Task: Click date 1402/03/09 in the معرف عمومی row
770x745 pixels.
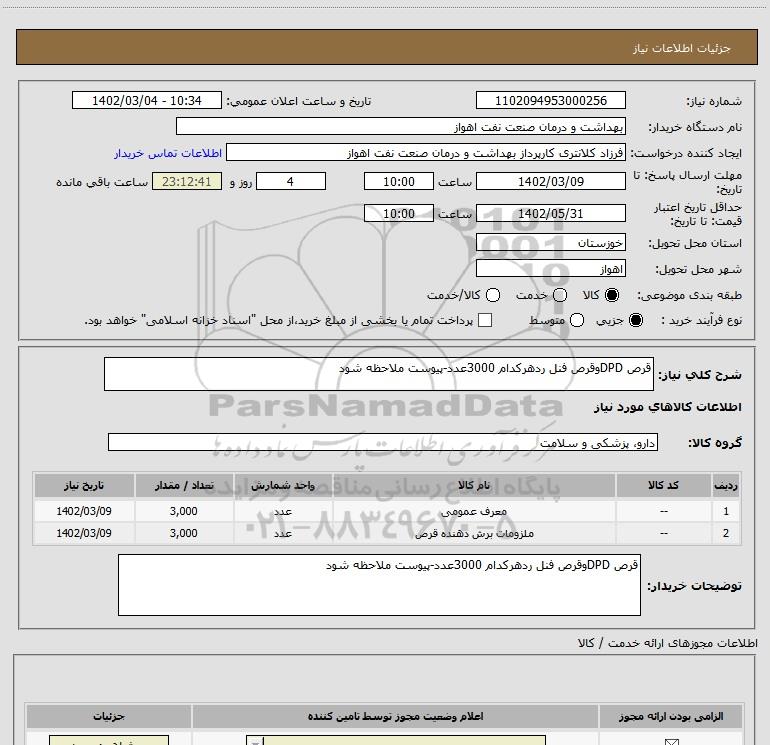Action: [84, 511]
